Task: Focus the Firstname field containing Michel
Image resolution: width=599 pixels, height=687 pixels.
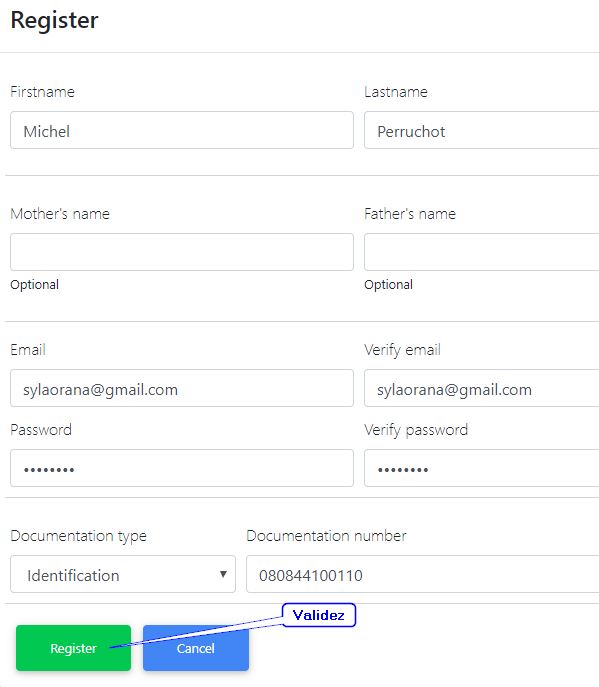Action: point(182,130)
